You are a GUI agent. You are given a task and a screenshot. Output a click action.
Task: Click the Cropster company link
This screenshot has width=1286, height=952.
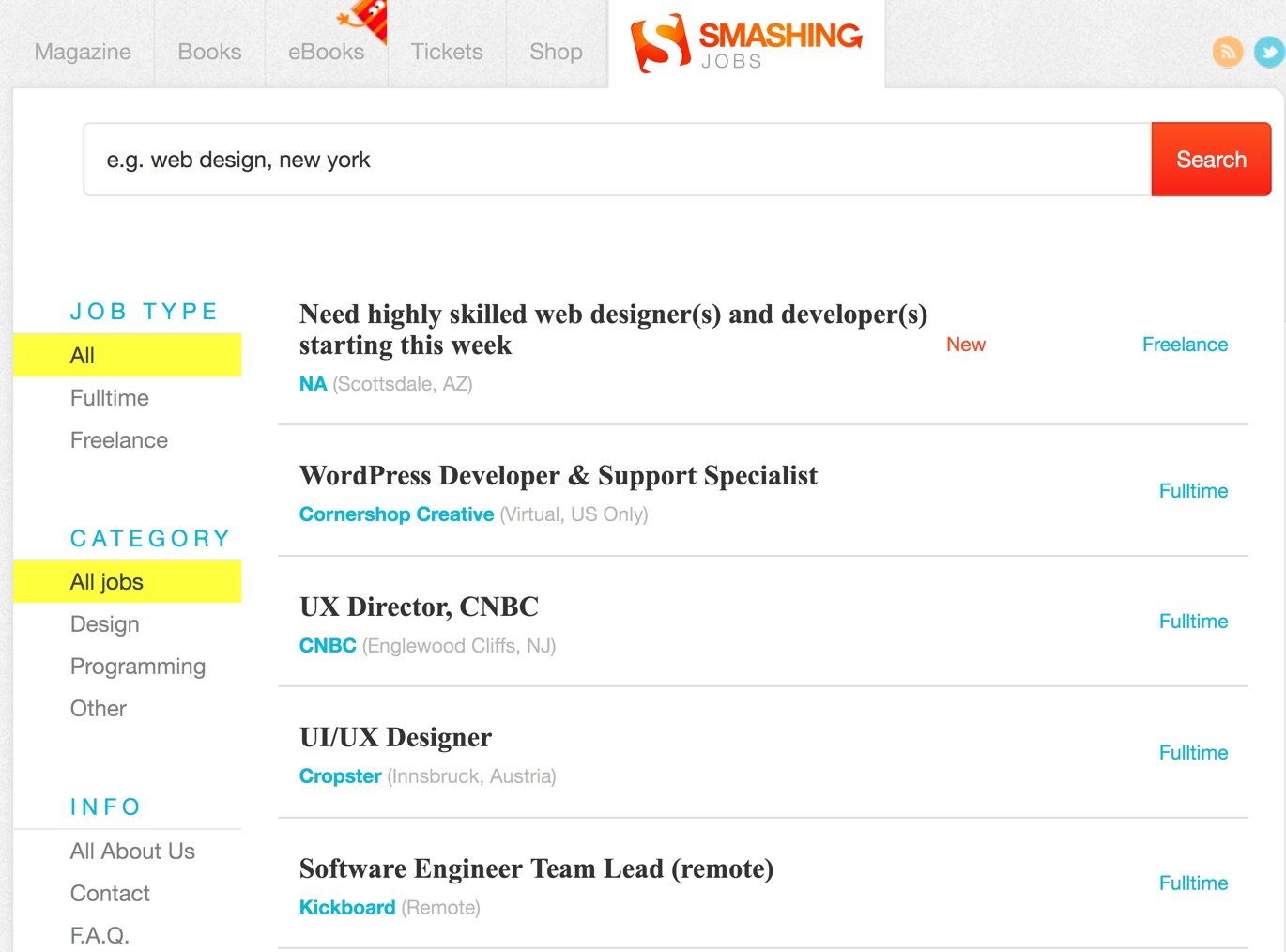tap(340, 776)
